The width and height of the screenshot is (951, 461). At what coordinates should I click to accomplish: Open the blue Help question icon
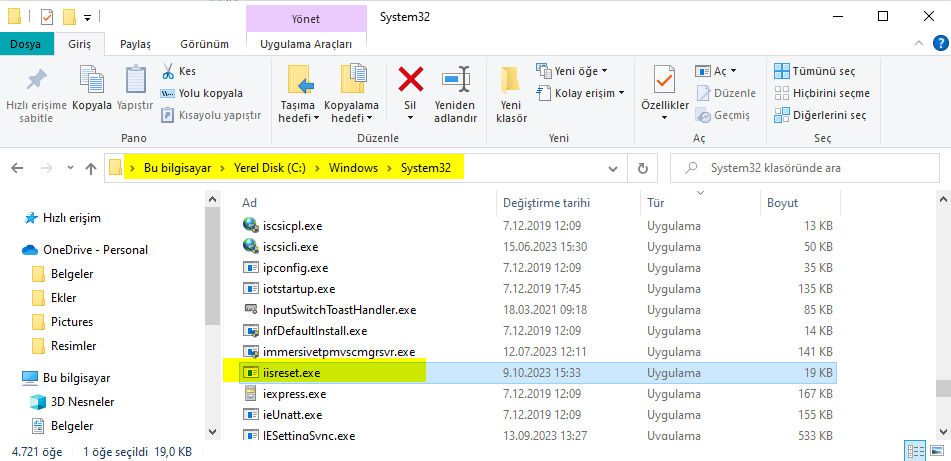940,43
